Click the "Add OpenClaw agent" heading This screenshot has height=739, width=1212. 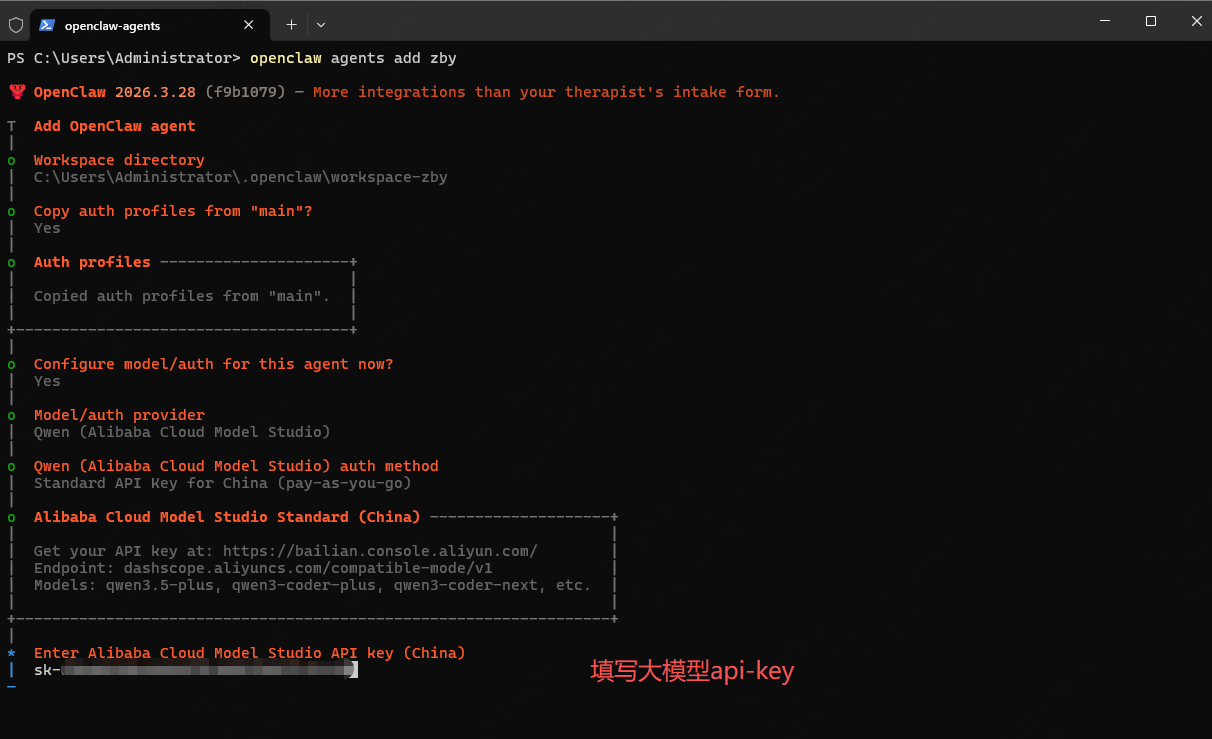[x=114, y=126]
